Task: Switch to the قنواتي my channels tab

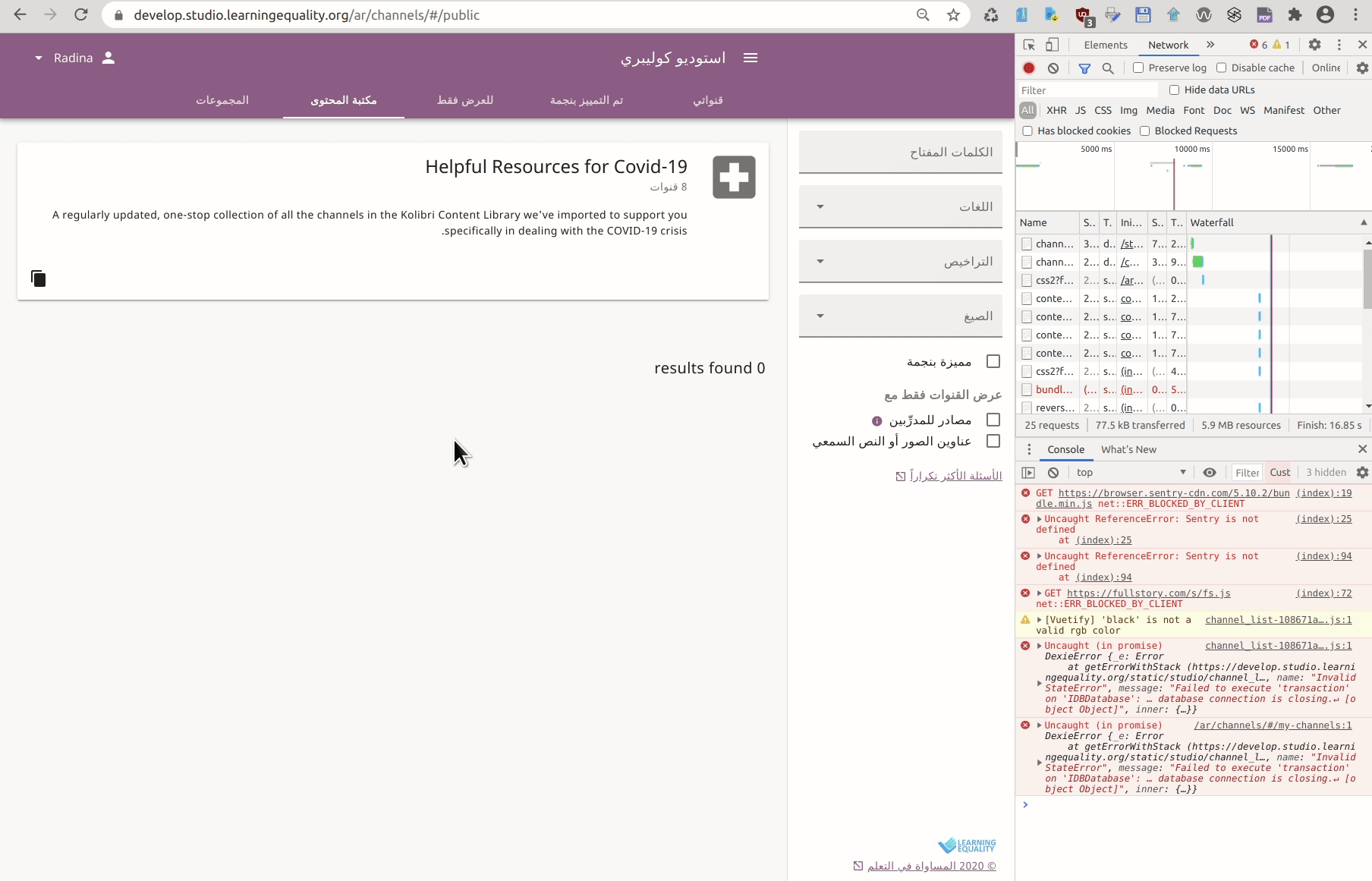Action: tap(708, 100)
